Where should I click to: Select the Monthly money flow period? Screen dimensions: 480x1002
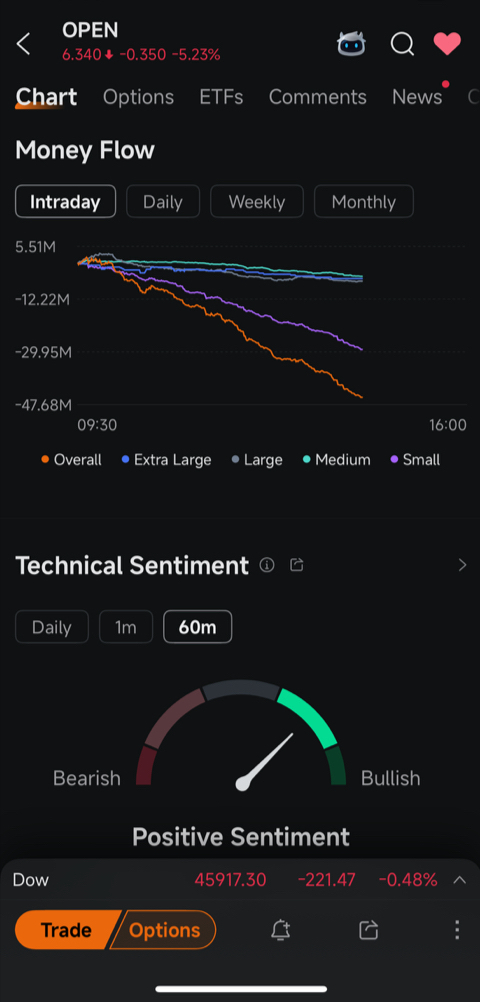pos(364,202)
